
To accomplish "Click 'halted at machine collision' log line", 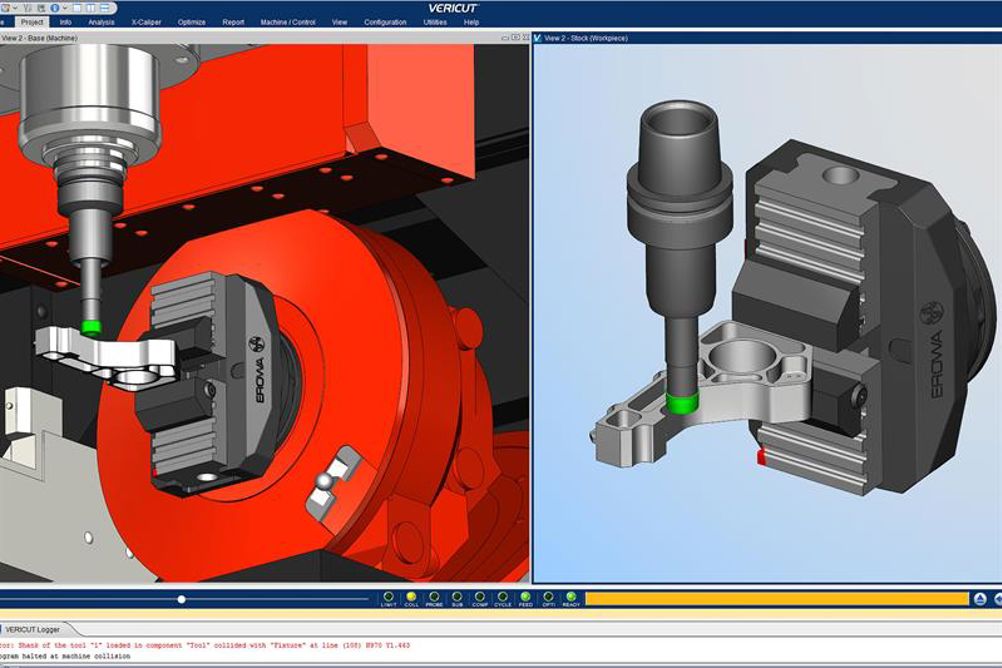I will [x=66, y=656].
